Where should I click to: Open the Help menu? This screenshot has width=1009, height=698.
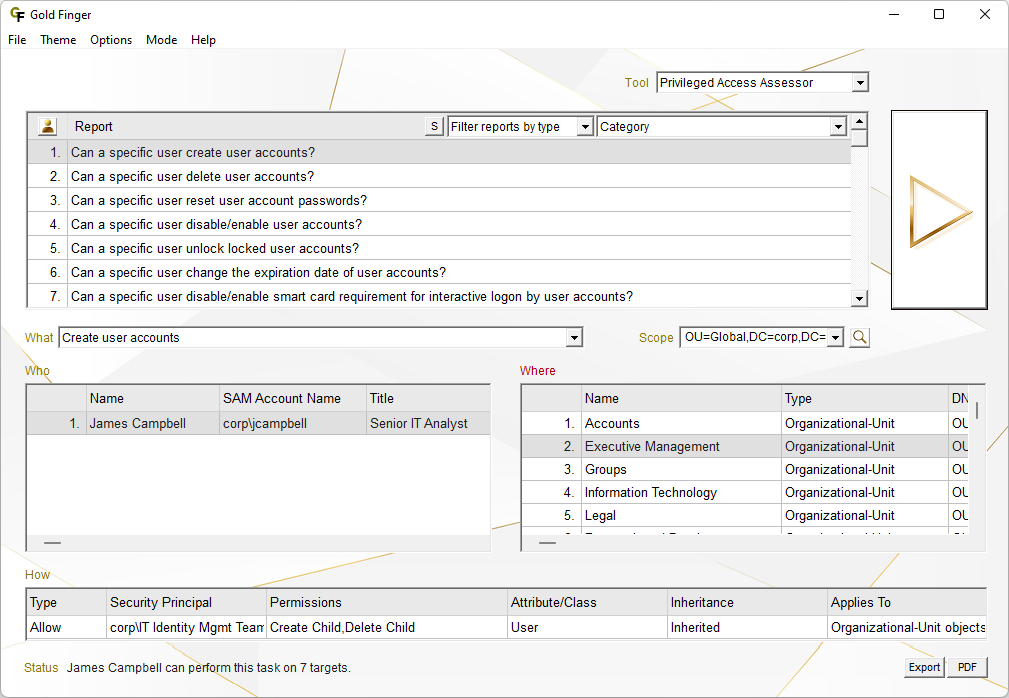tap(203, 40)
